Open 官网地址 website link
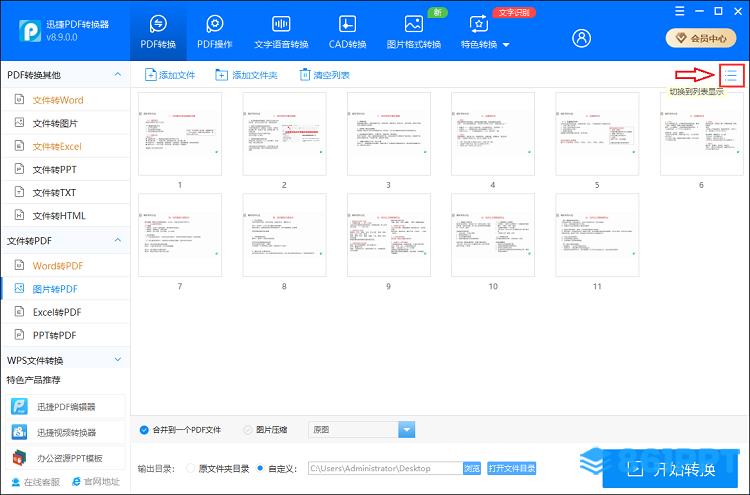750x495 pixels. [x=96, y=482]
